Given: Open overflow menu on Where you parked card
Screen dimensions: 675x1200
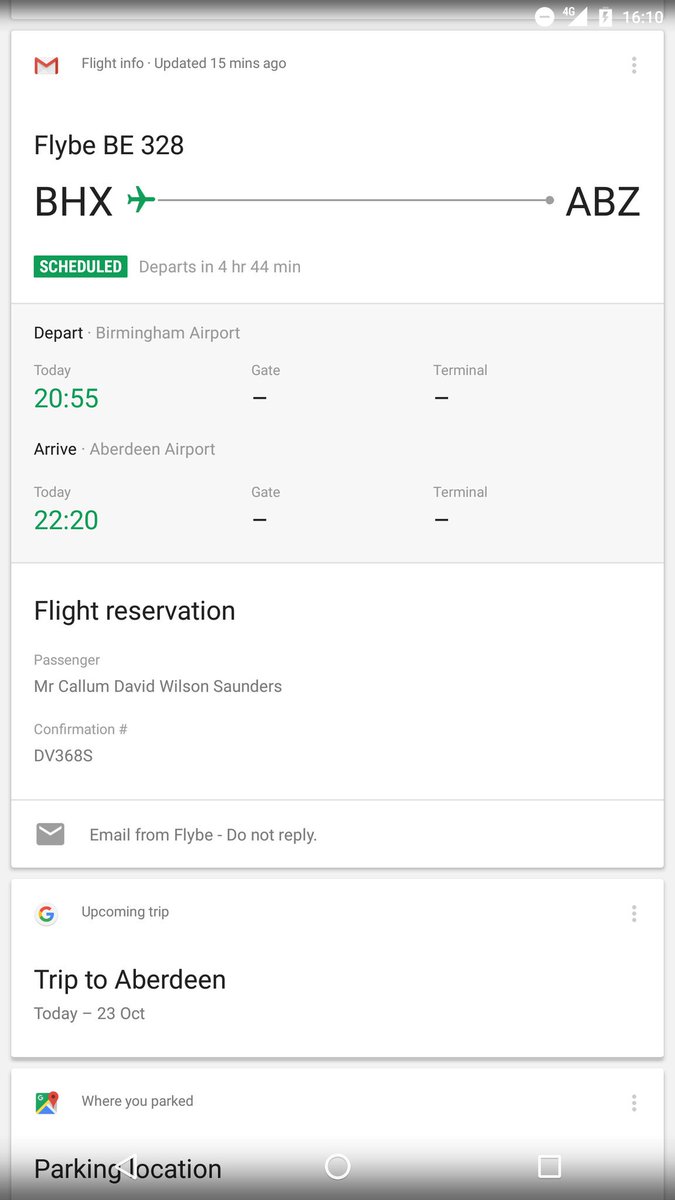Looking at the screenshot, I should pyautogui.click(x=634, y=1103).
